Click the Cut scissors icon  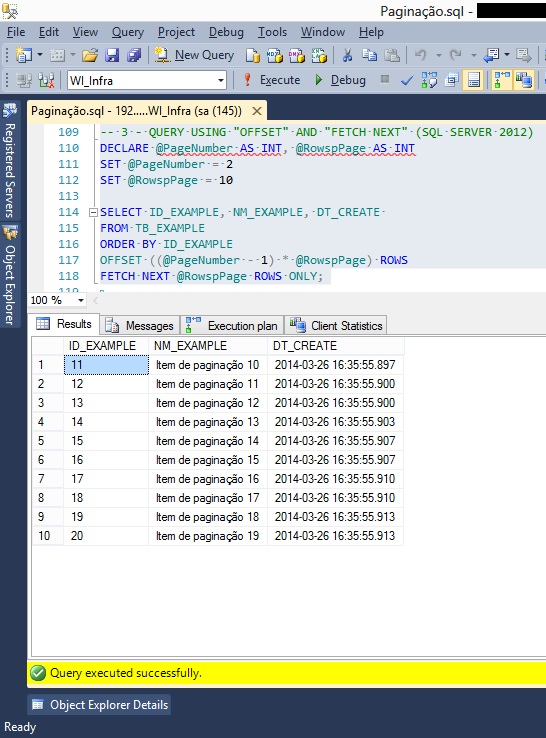(347, 55)
